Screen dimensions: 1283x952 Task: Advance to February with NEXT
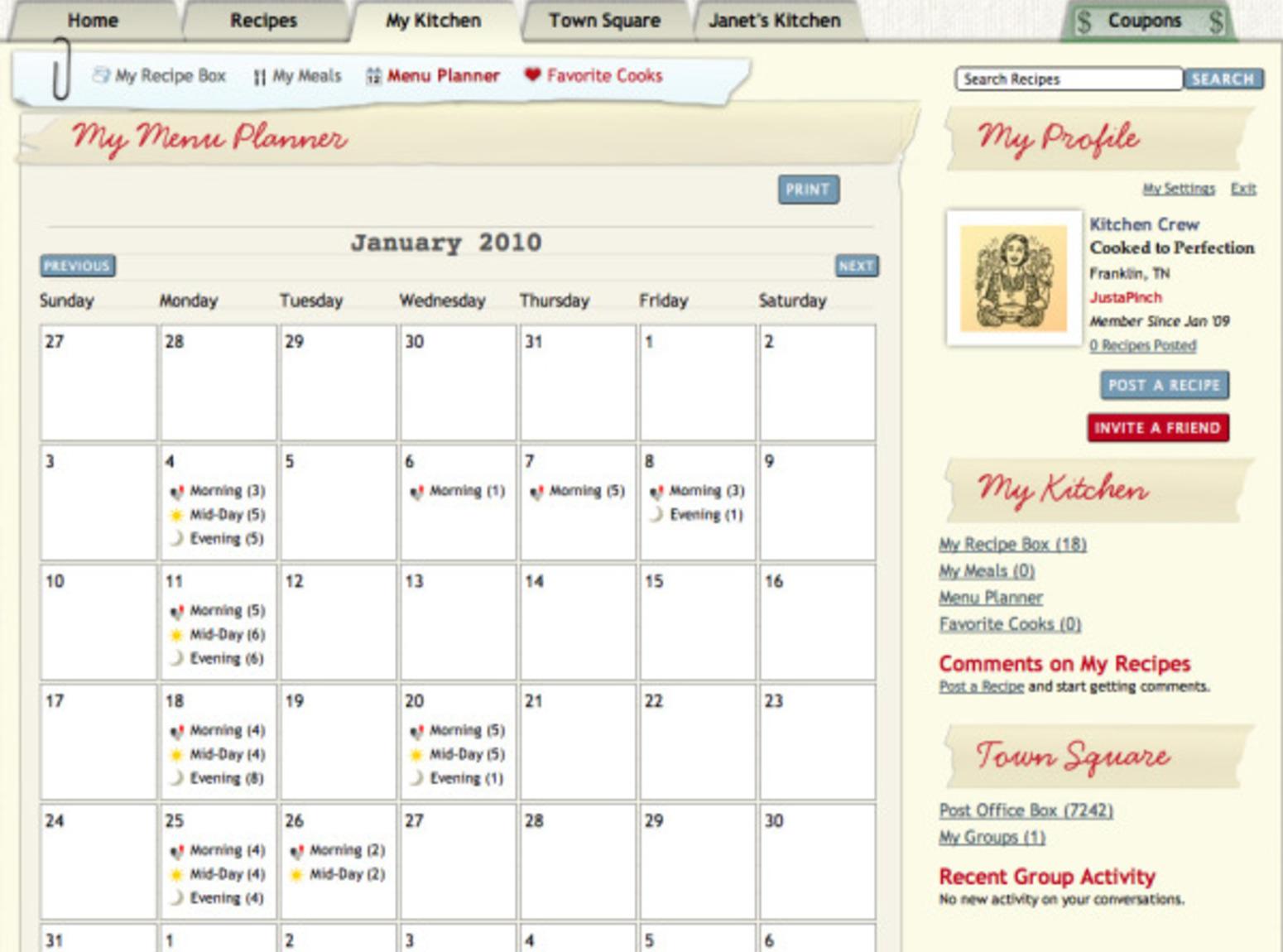click(x=856, y=266)
